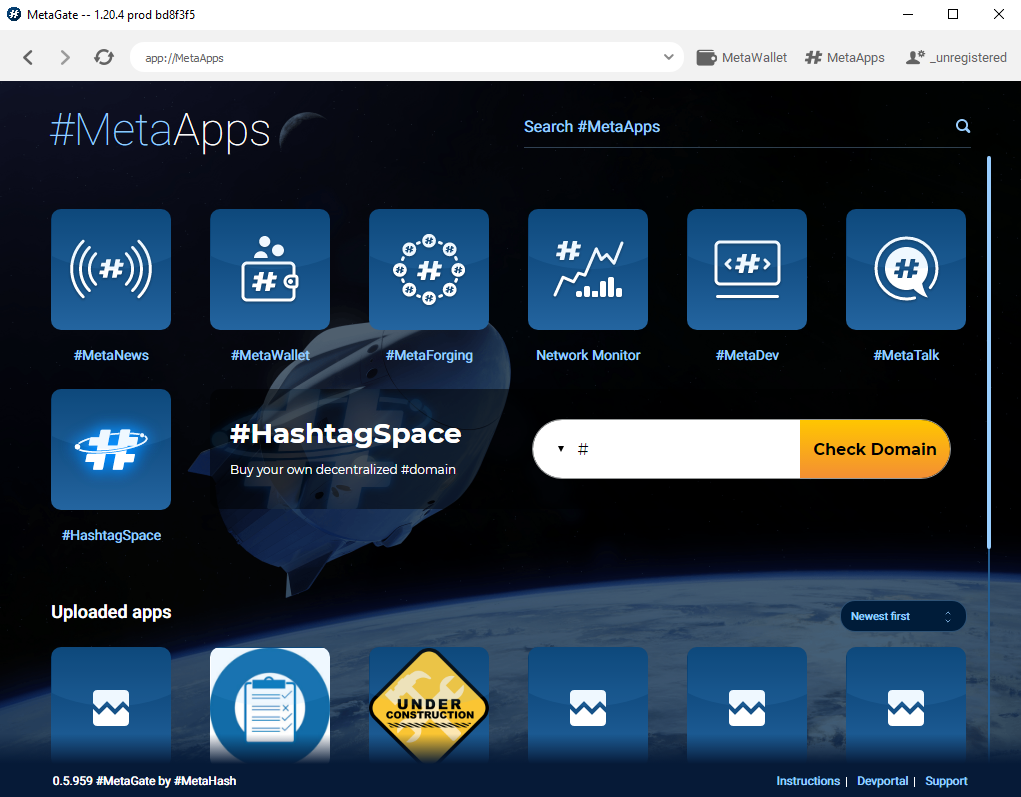Image resolution: width=1021 pixels, height=797 pixels.
Task: Expand the domain prefix dropdown arrow
Action: click(561, 449)
